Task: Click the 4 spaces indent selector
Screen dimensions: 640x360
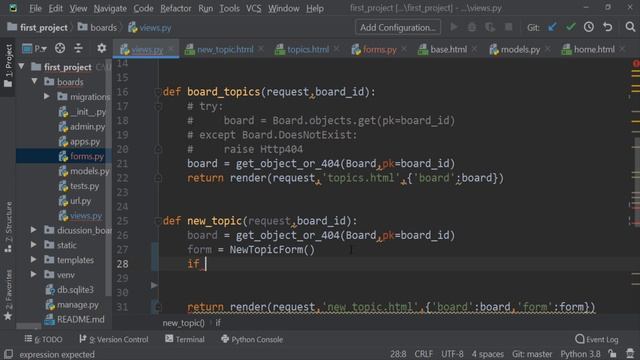Action: click(487, 354)
